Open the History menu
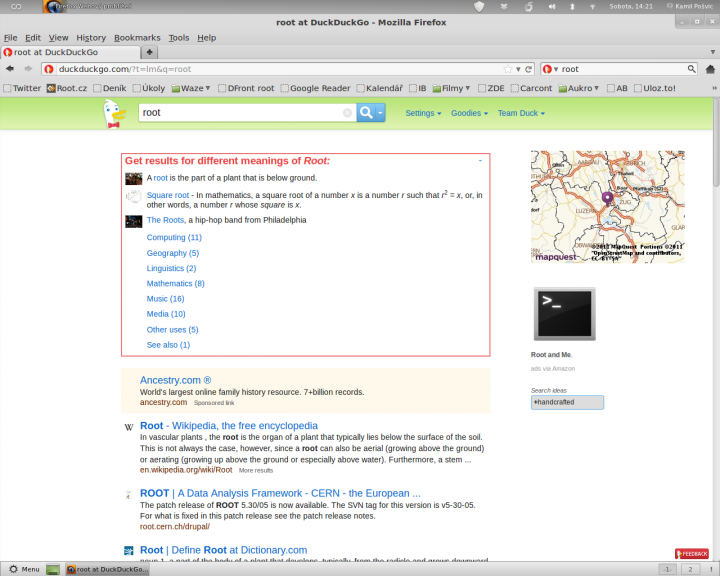 [91, 38]
